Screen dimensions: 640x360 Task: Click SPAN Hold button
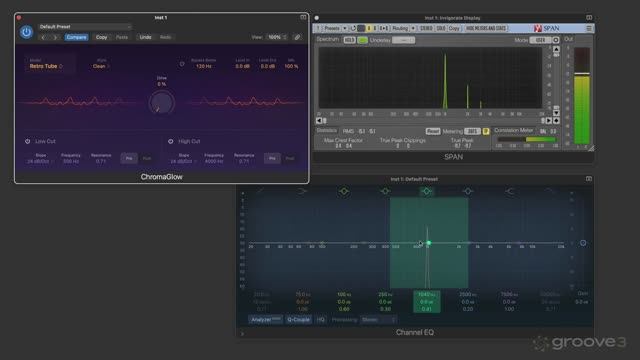coord(349,40)
